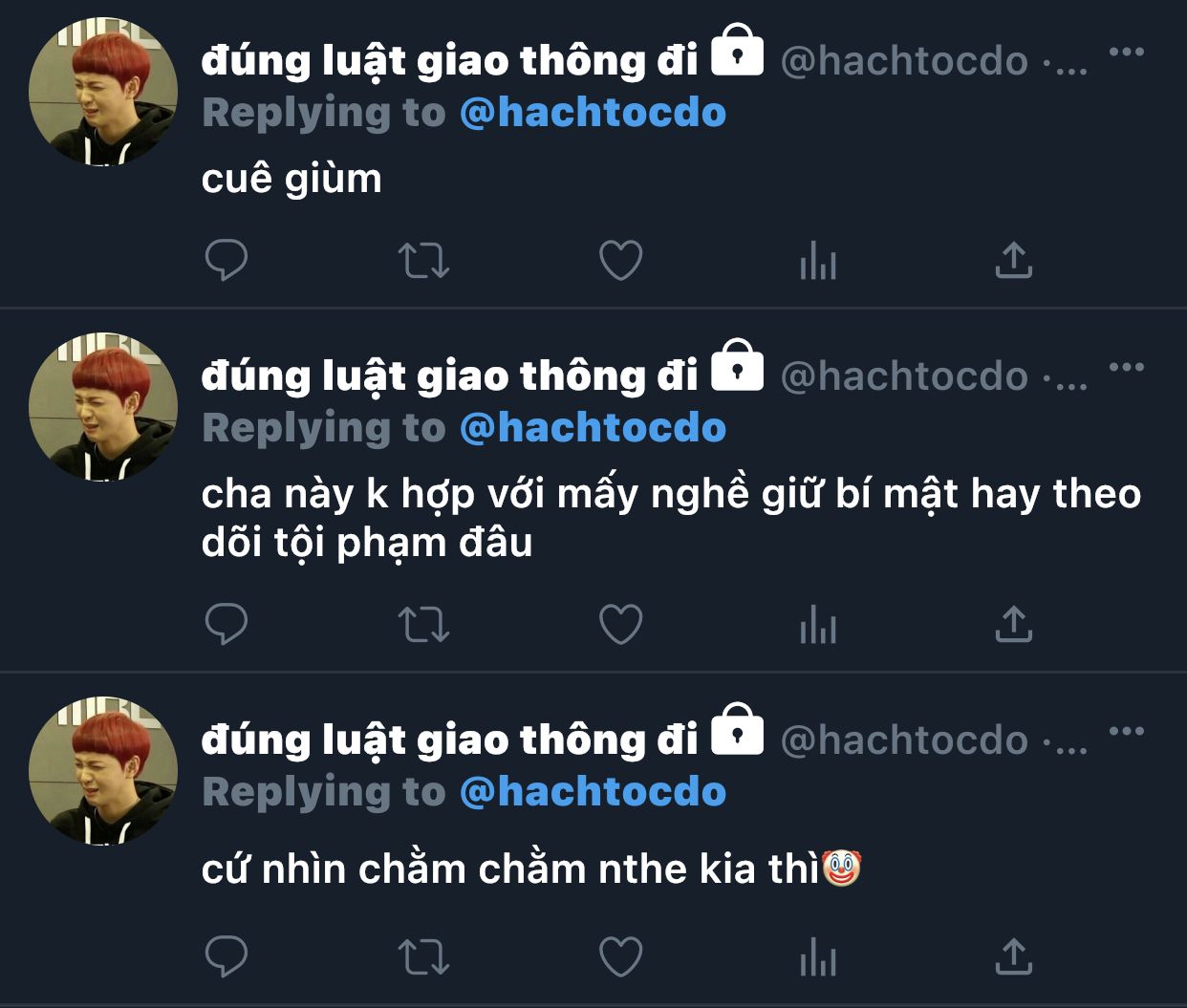Screen dimensions: 1187x1008
Task: Open more options on "cha này k hợp" tweet
Action: pos(1127,367)
